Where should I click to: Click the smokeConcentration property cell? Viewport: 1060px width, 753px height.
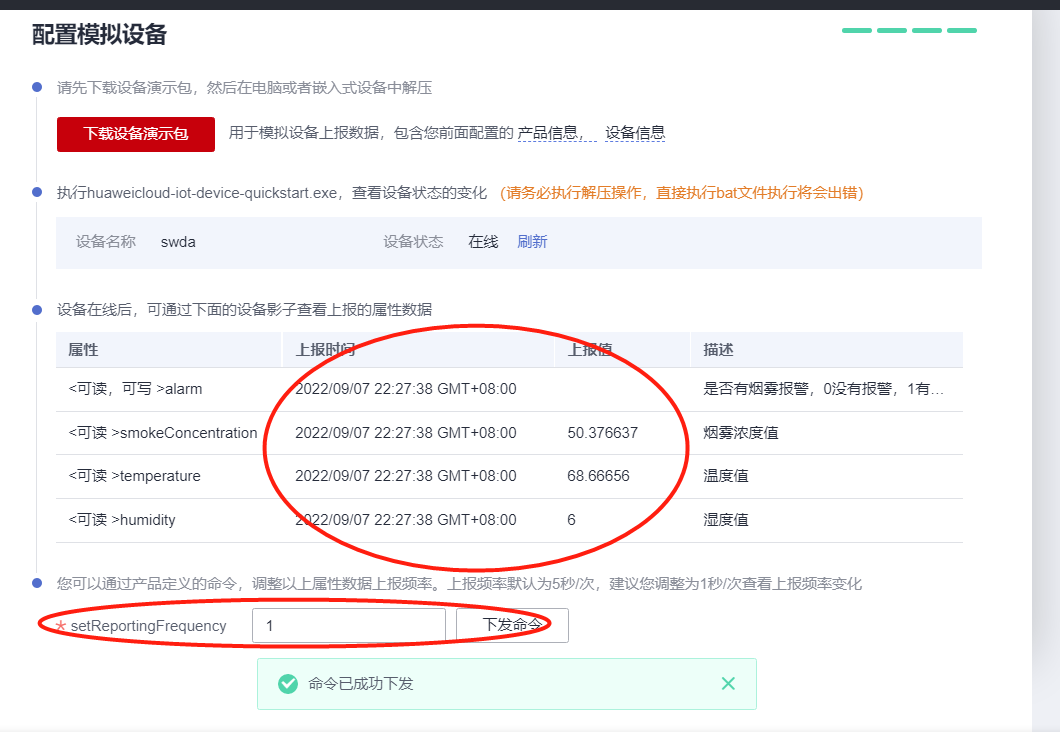(163, 433)
